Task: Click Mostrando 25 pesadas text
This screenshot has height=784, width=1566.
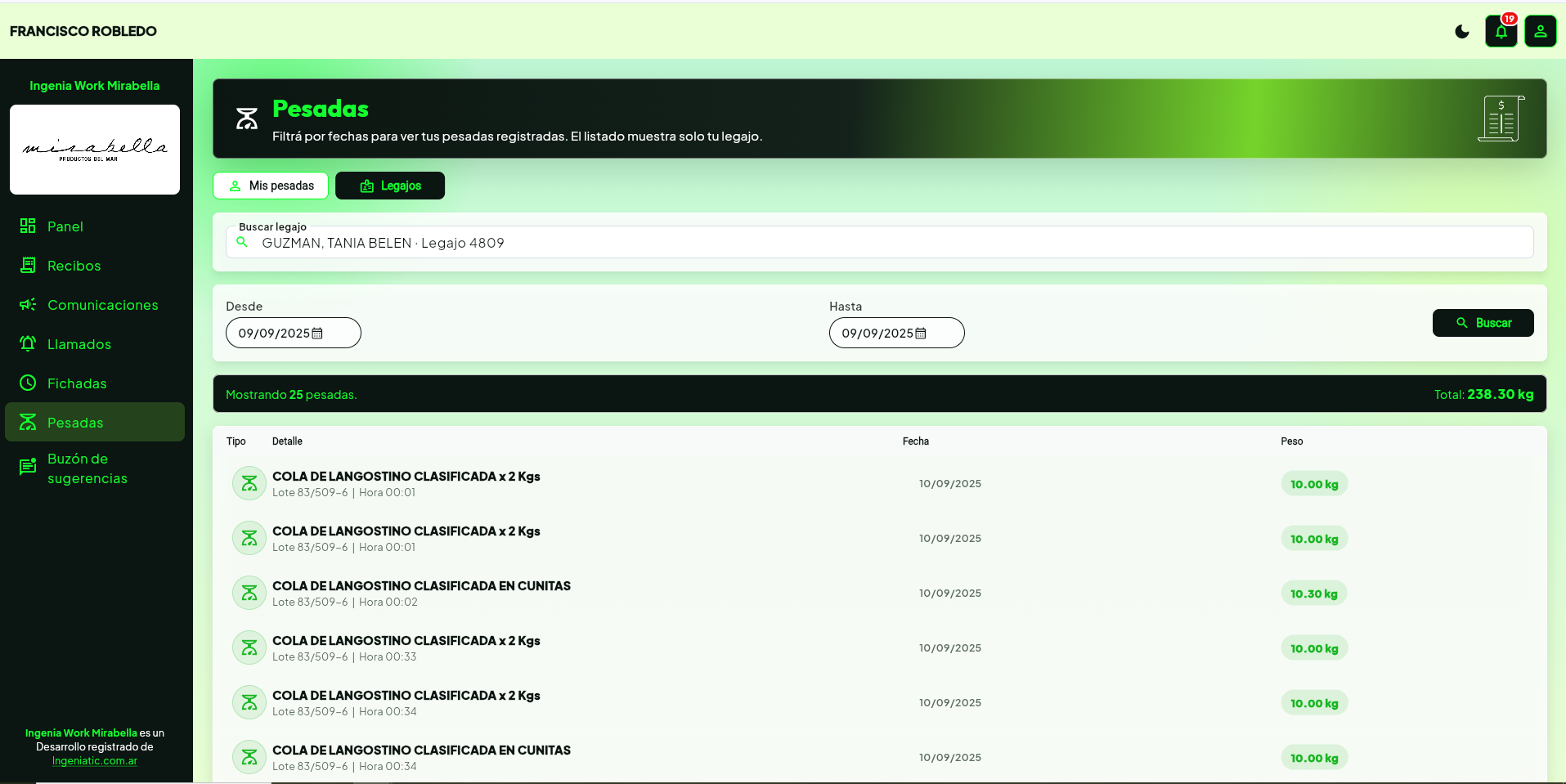Action: 291,394
